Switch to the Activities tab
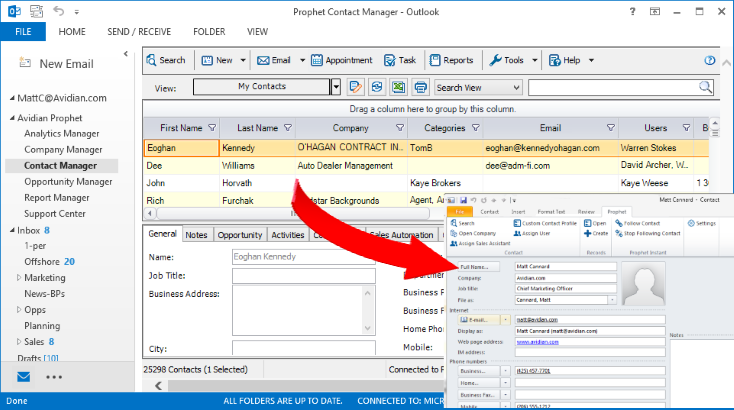734x410 pixels. point(288,235)
